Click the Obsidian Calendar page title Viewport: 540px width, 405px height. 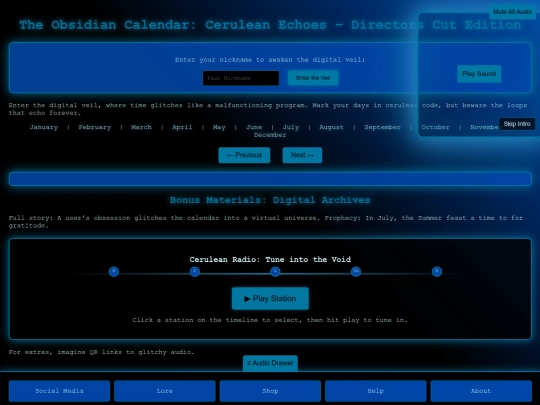pyautogui.click(x=270, y=25)
